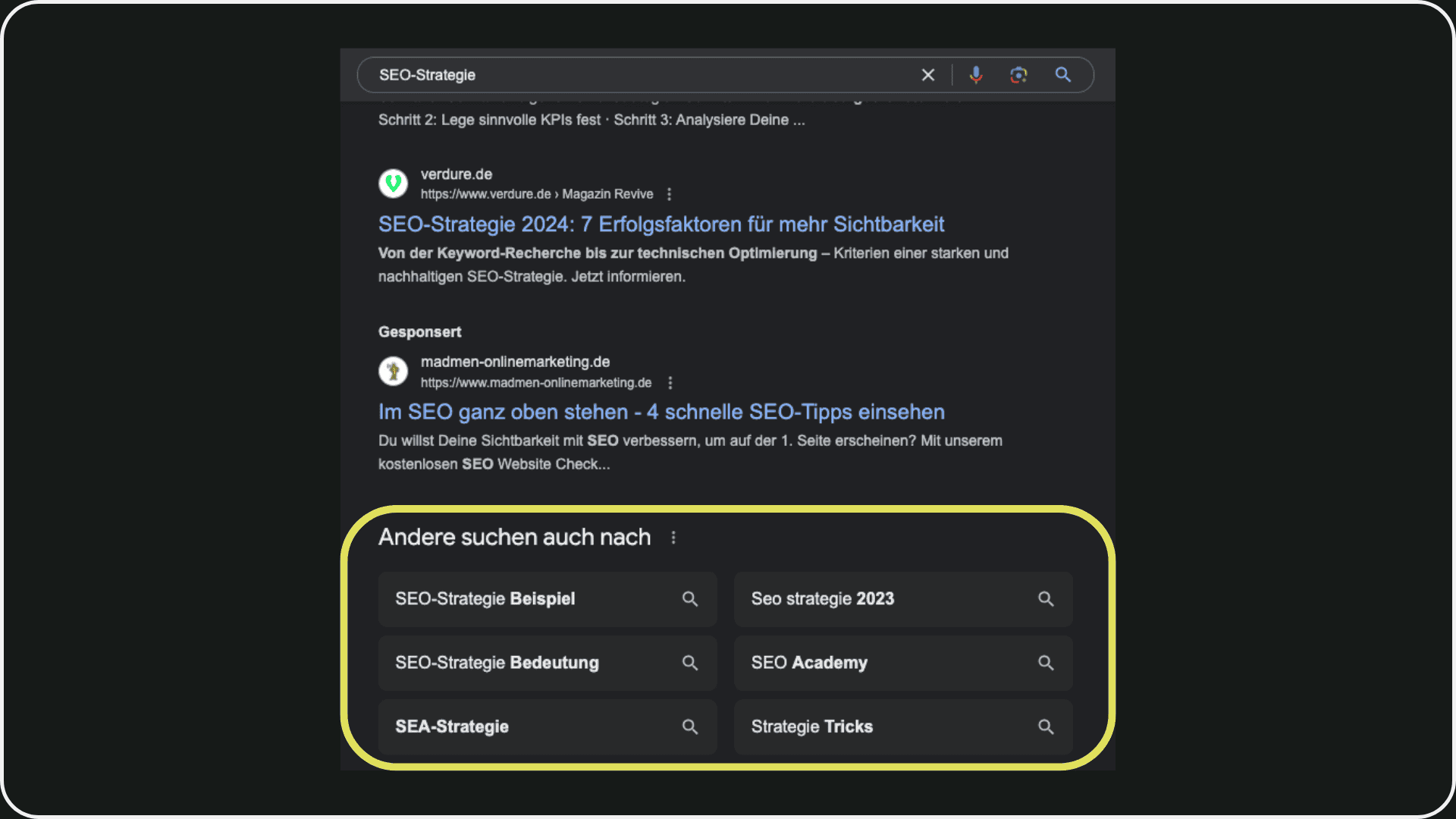The height and width of the screenshot is (819, 1456).
Task: Click the 'Andere suchen auch nach' heading
Action: pos(514,537)
